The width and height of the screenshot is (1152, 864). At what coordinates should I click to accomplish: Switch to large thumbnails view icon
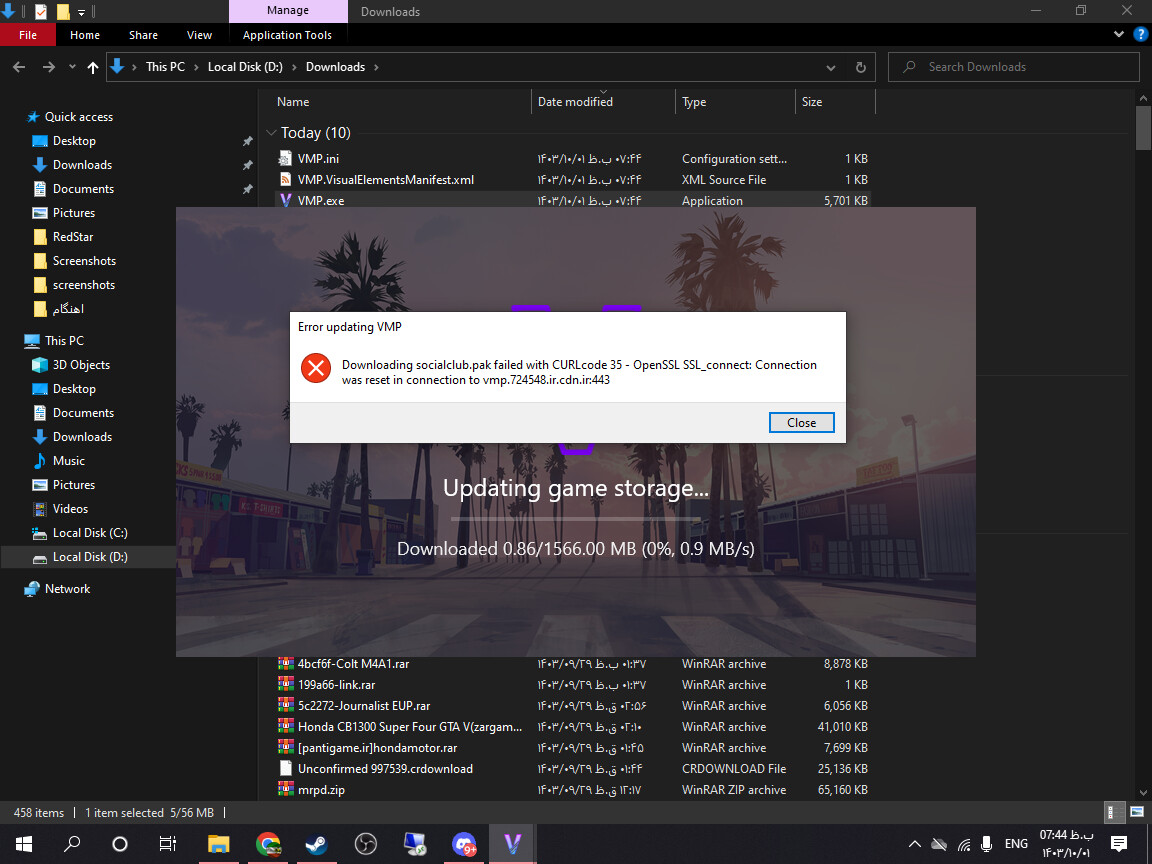pyautogui.click(x=1137, y=812)
